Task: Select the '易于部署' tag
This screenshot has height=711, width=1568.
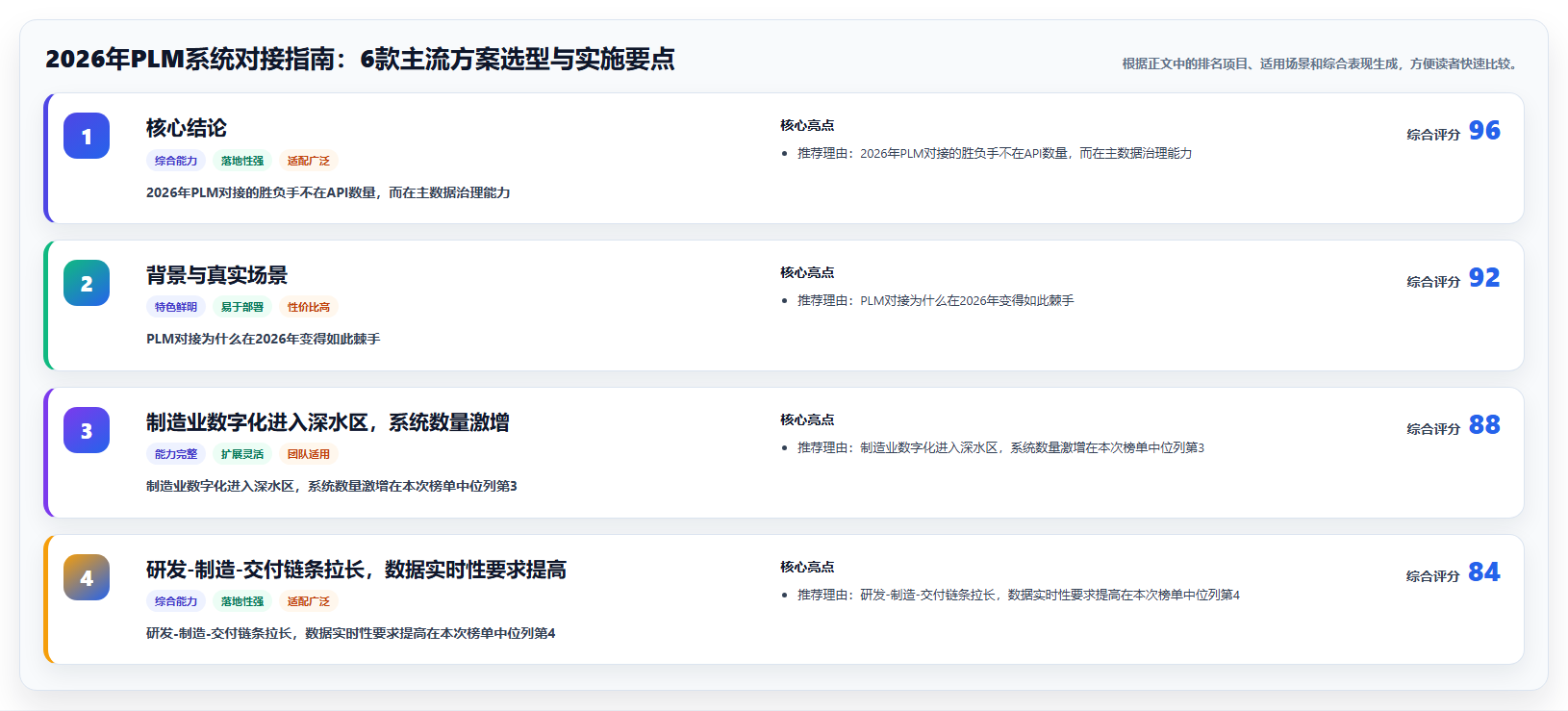Action: 242,307
